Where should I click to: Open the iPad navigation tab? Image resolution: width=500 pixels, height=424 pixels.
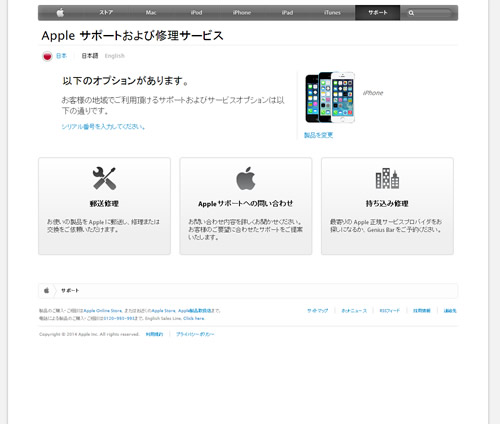287,13
